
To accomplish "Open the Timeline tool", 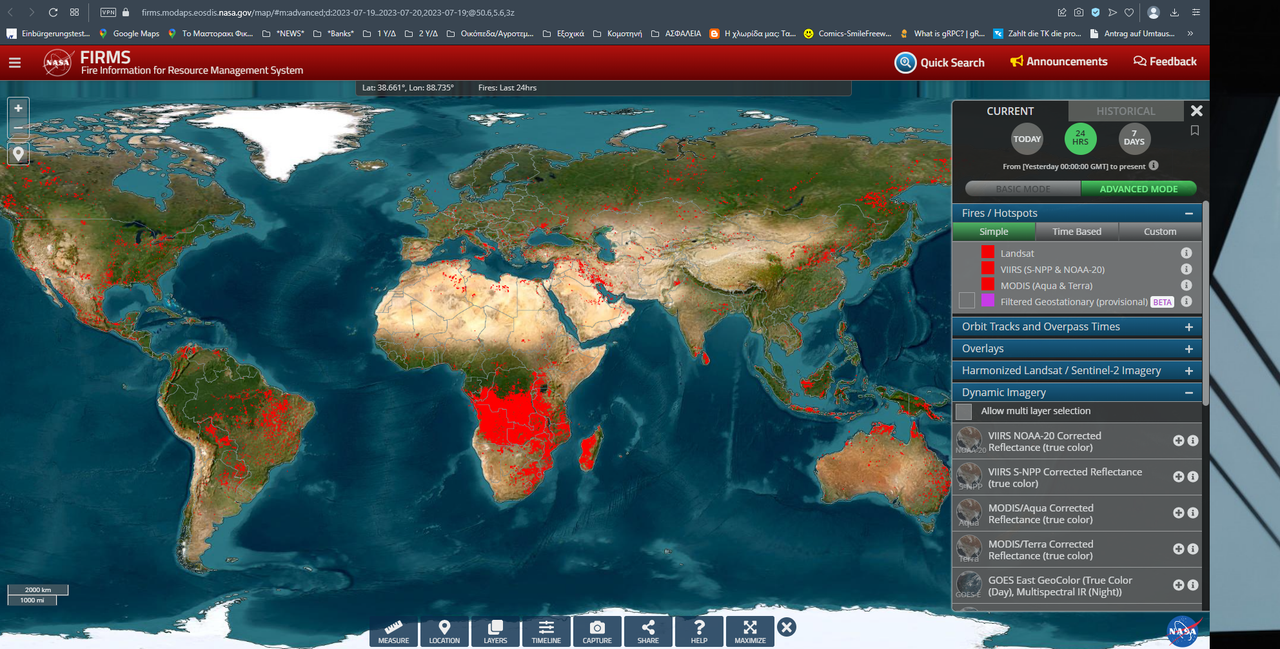I will point(546,631).
